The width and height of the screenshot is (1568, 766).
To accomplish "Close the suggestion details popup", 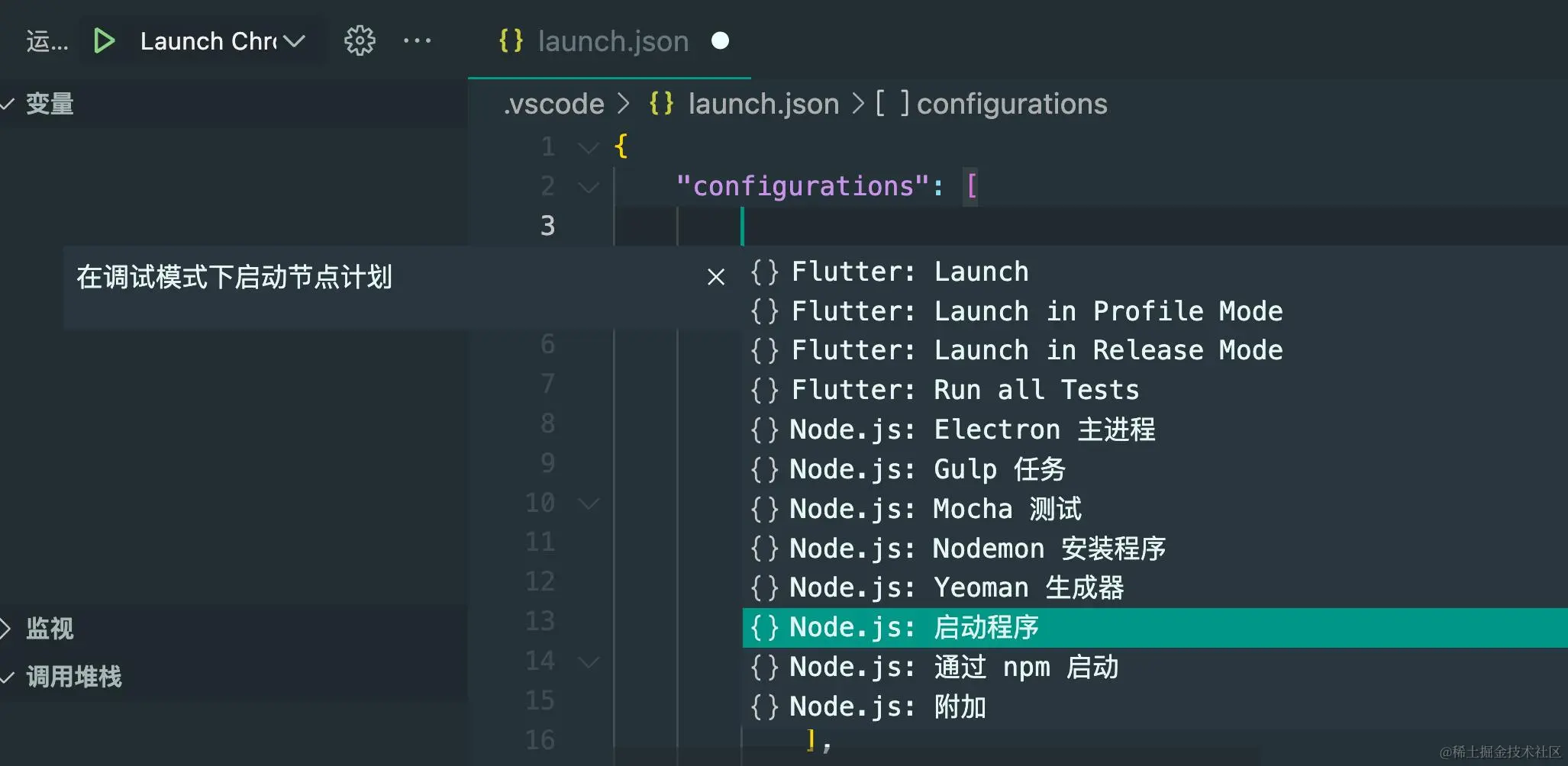I will [716, 277].
